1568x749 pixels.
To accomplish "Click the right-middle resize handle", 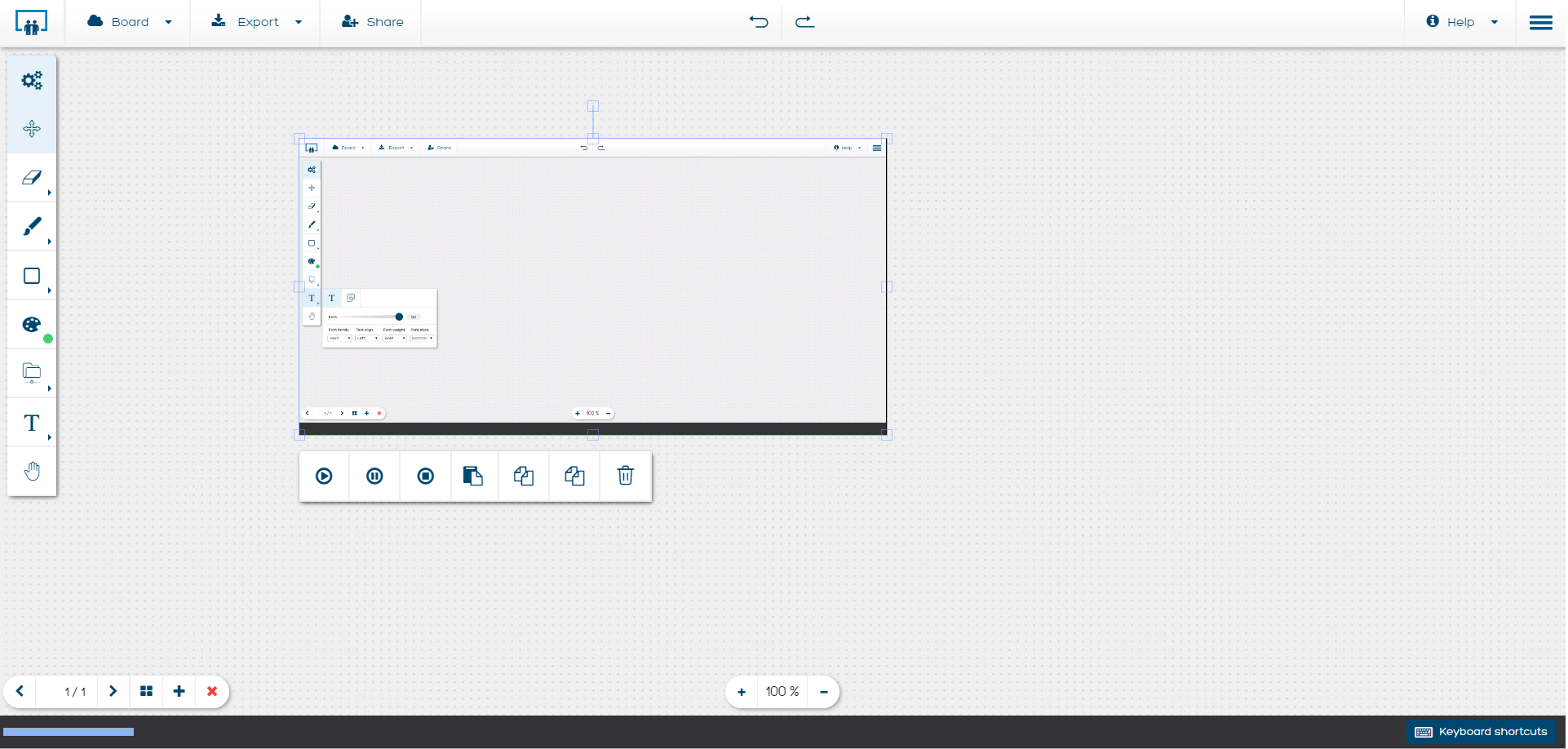I will click(x=887, y=286).
